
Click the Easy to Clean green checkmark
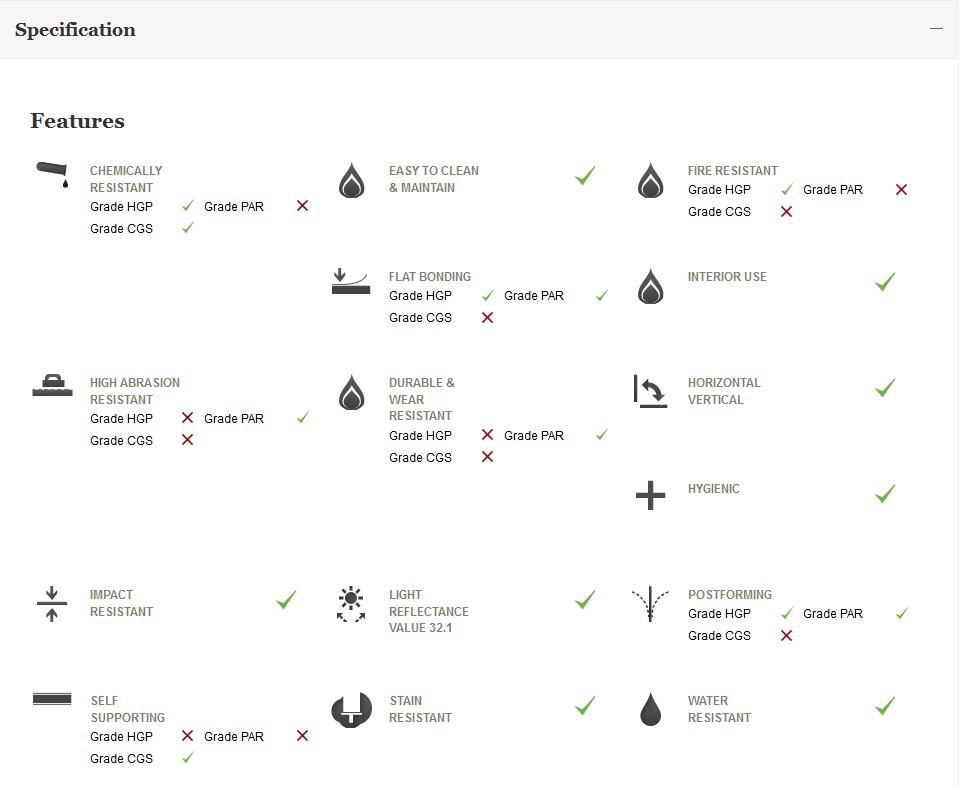585,176
